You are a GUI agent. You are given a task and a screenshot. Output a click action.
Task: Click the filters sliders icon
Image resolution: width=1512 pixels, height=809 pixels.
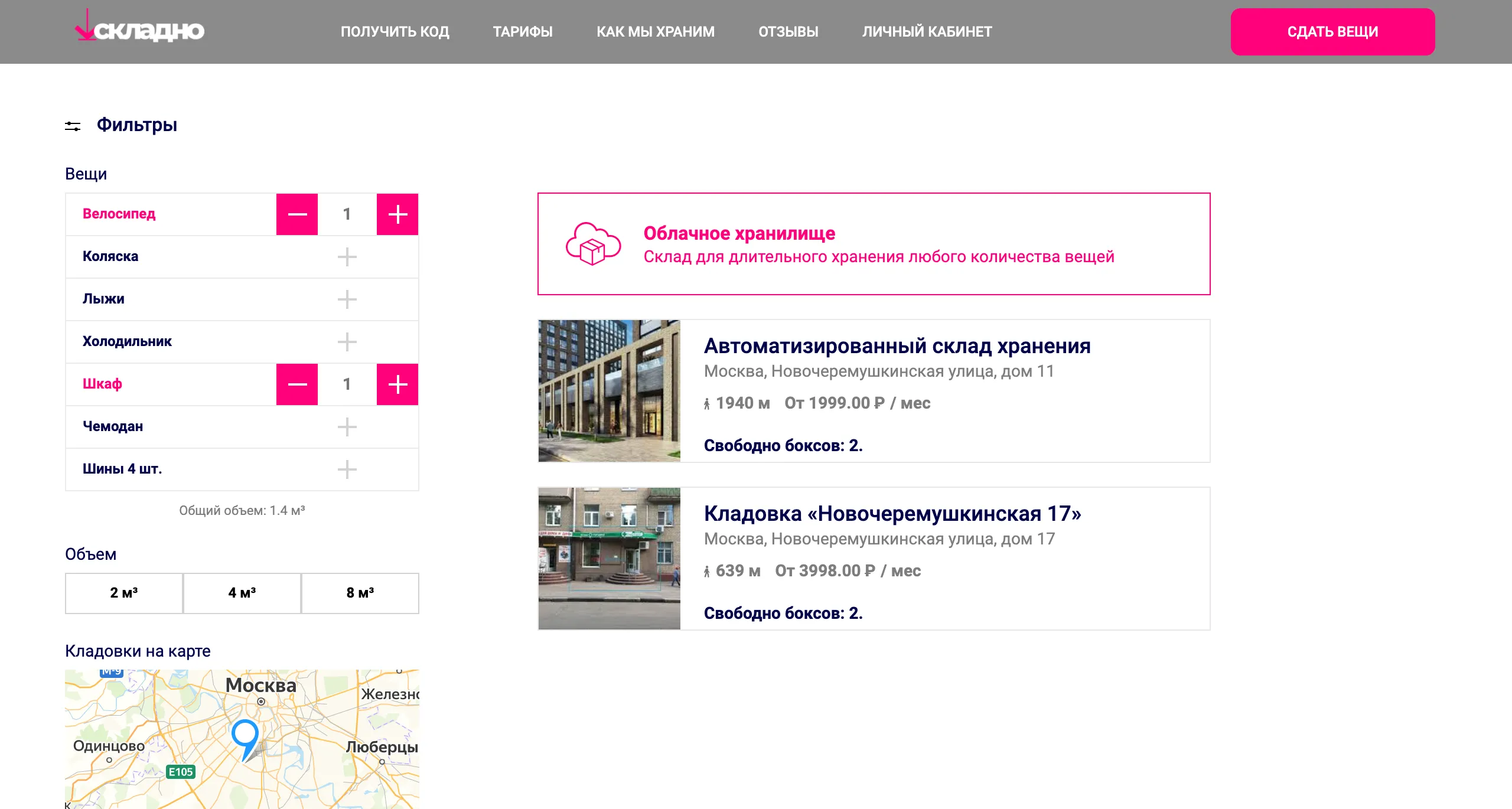pyautogui.click(x=73, y=126)
